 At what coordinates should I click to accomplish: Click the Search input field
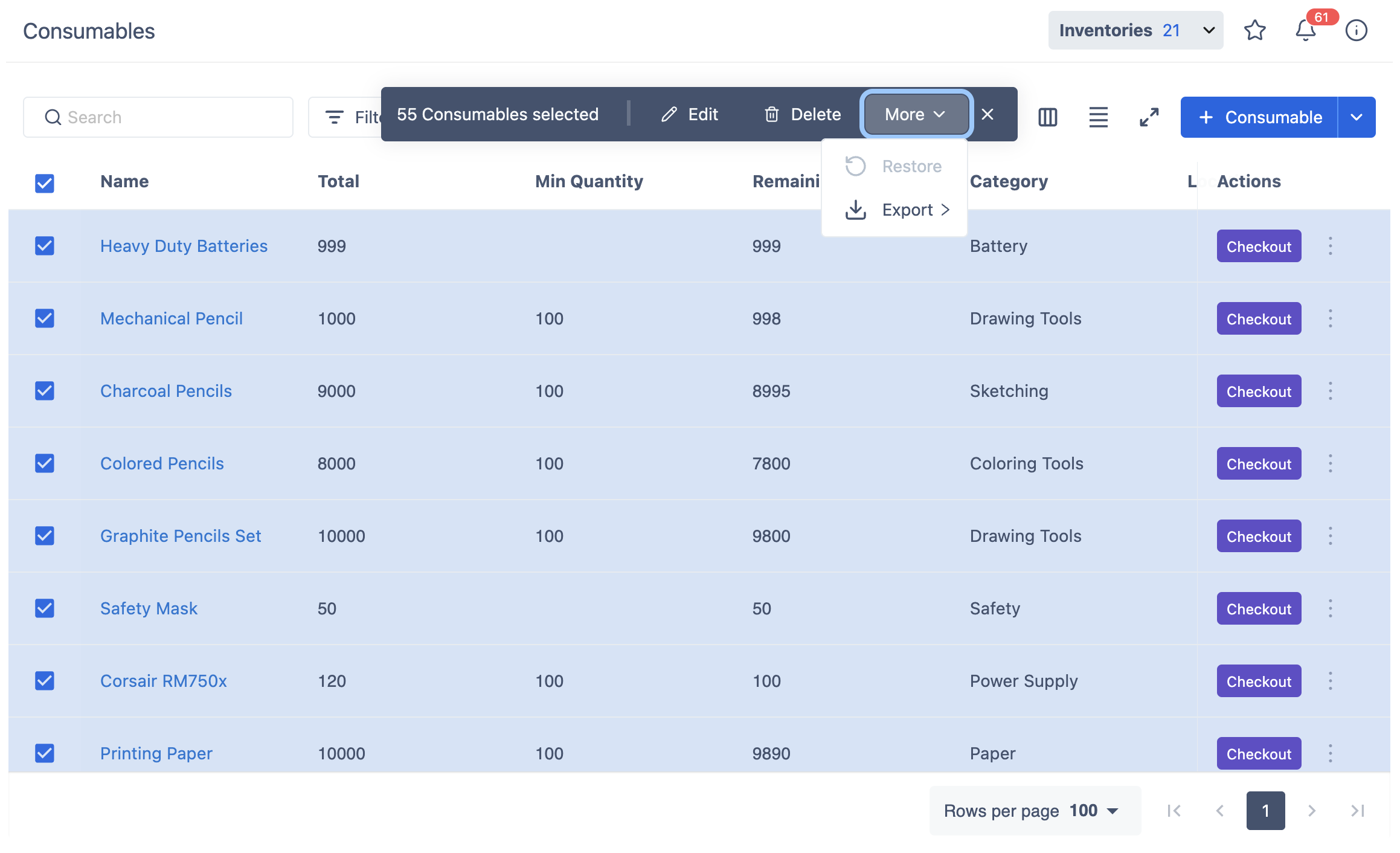tap(158, 117)
